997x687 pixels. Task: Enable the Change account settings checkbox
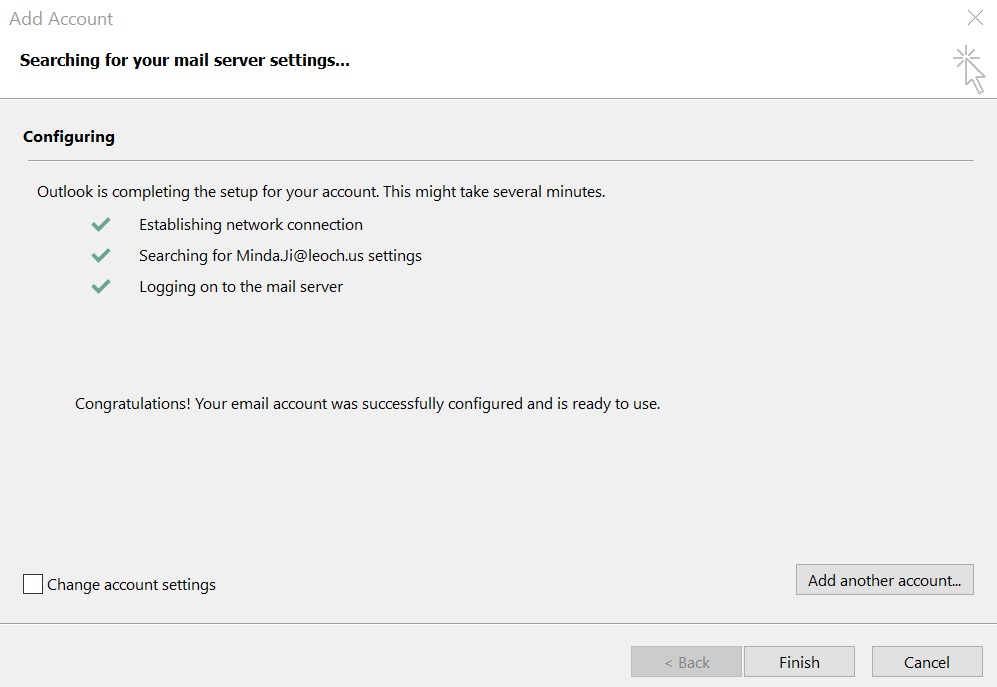(33, 584)
